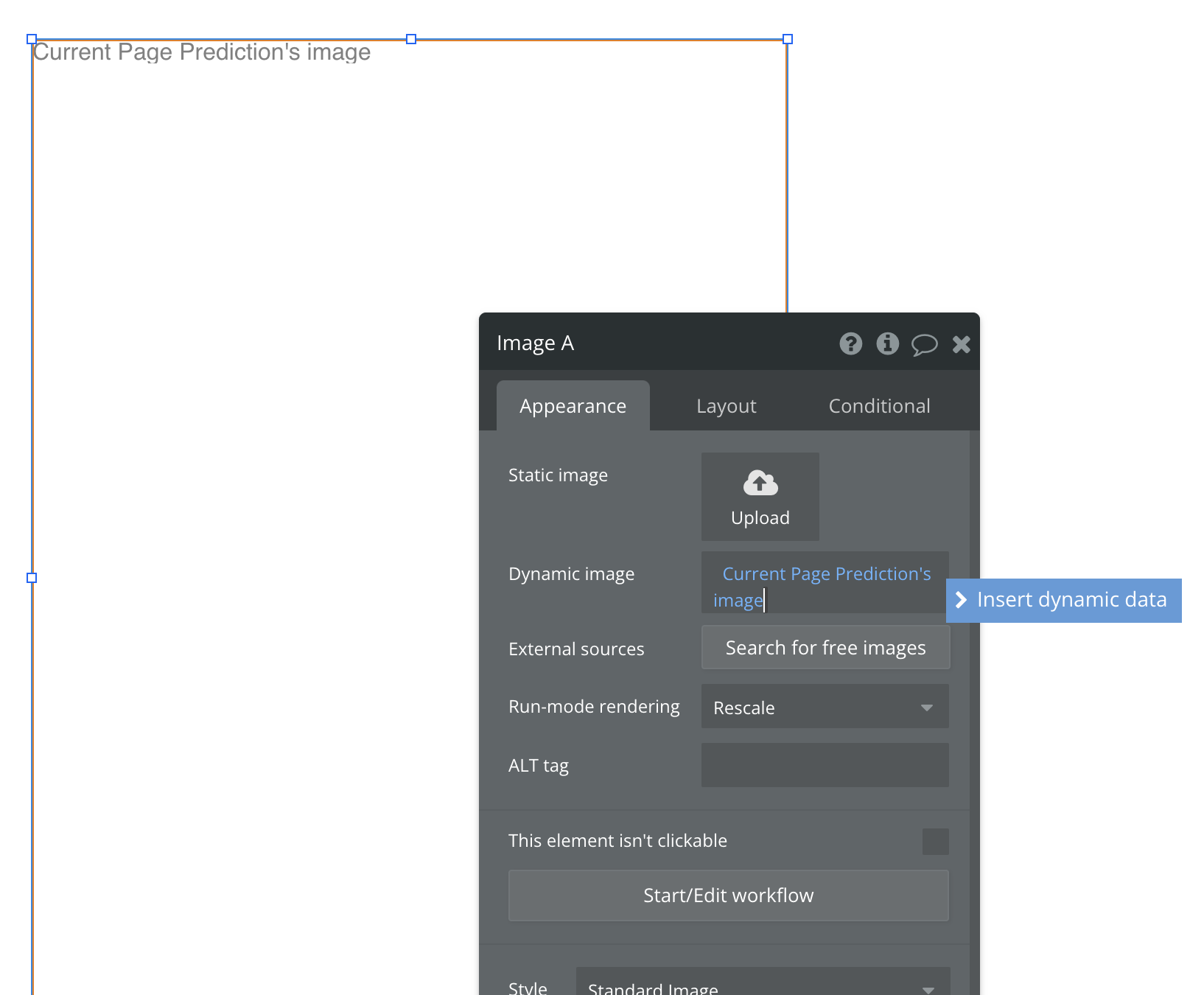
Task: Click the top-right resize handle of the image
Action: (788, 39)
